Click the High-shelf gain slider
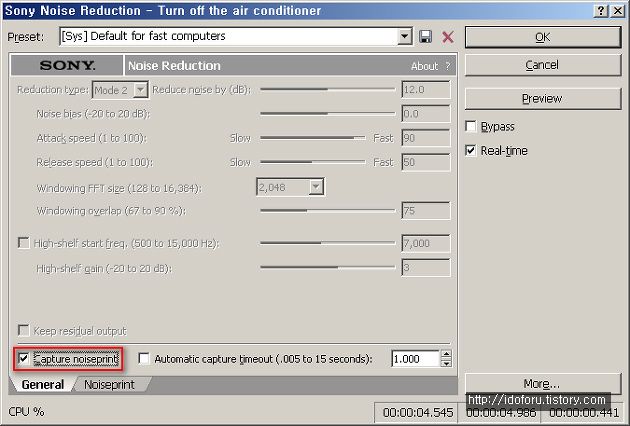630x426 pixels. [327, 267]
